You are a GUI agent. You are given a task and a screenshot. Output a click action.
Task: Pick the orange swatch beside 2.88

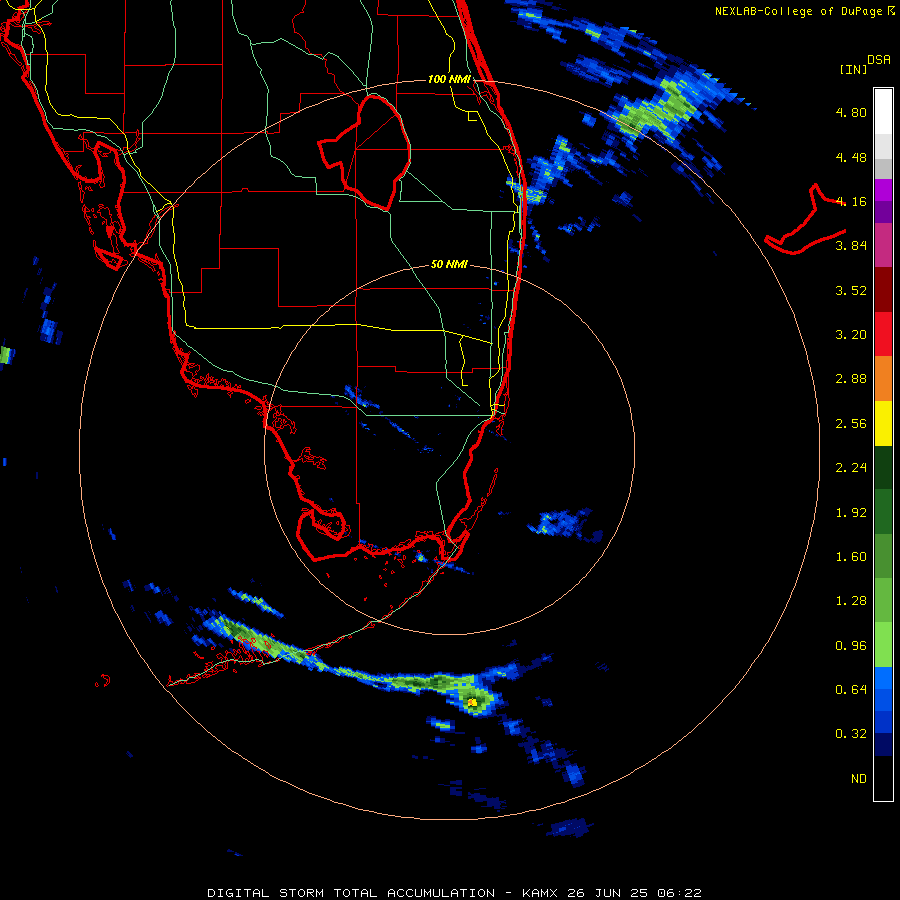coord(883,379)
